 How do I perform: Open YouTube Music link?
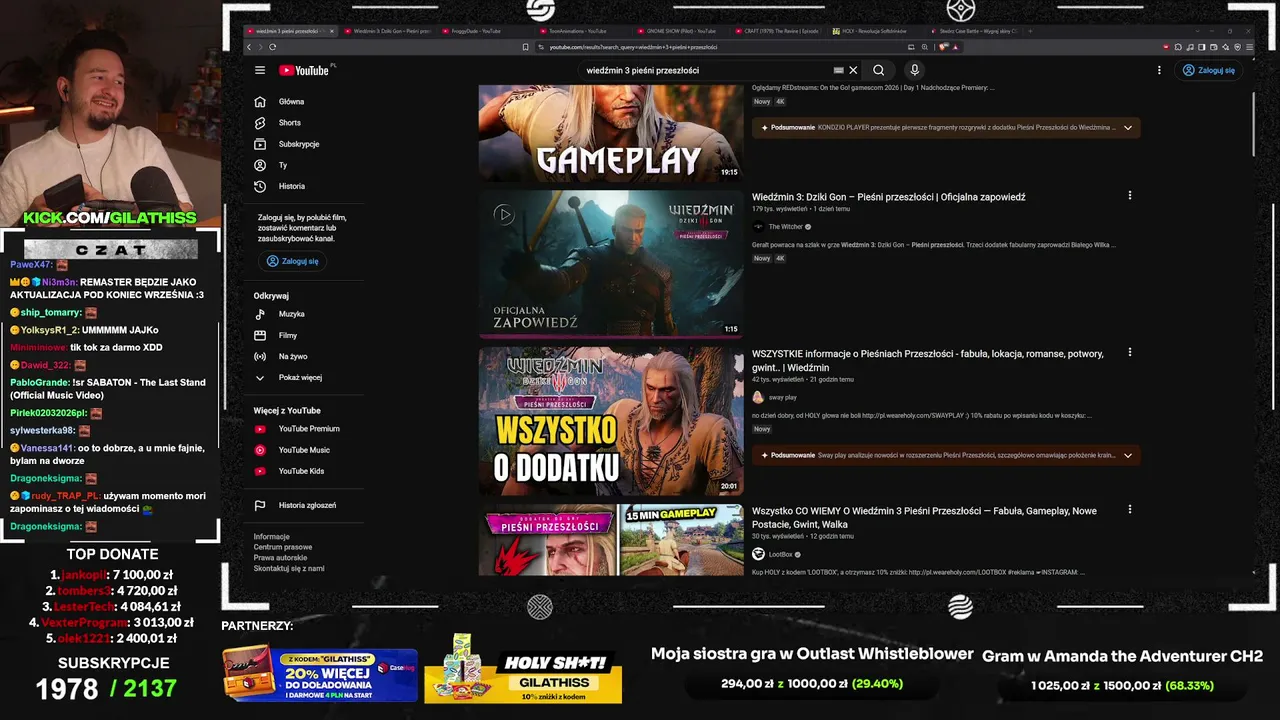(305, 450)
